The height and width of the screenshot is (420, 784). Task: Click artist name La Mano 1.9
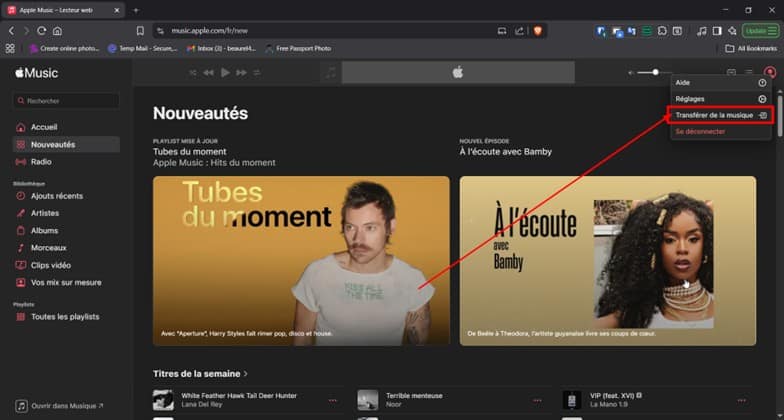[x=608, y=404]
